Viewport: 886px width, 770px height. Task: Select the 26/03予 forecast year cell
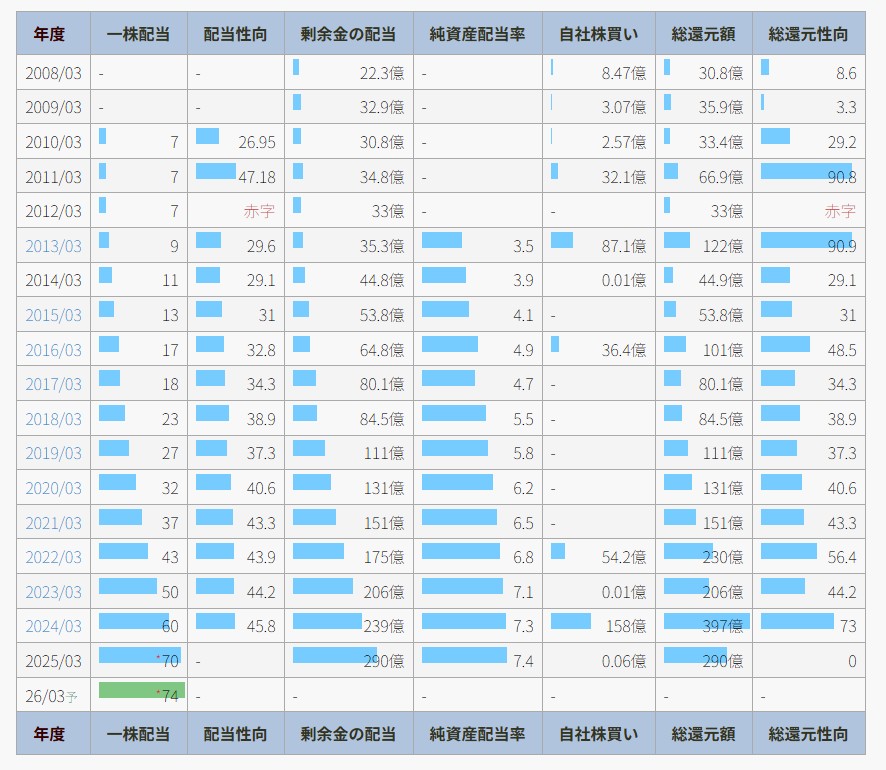(54, 696)
